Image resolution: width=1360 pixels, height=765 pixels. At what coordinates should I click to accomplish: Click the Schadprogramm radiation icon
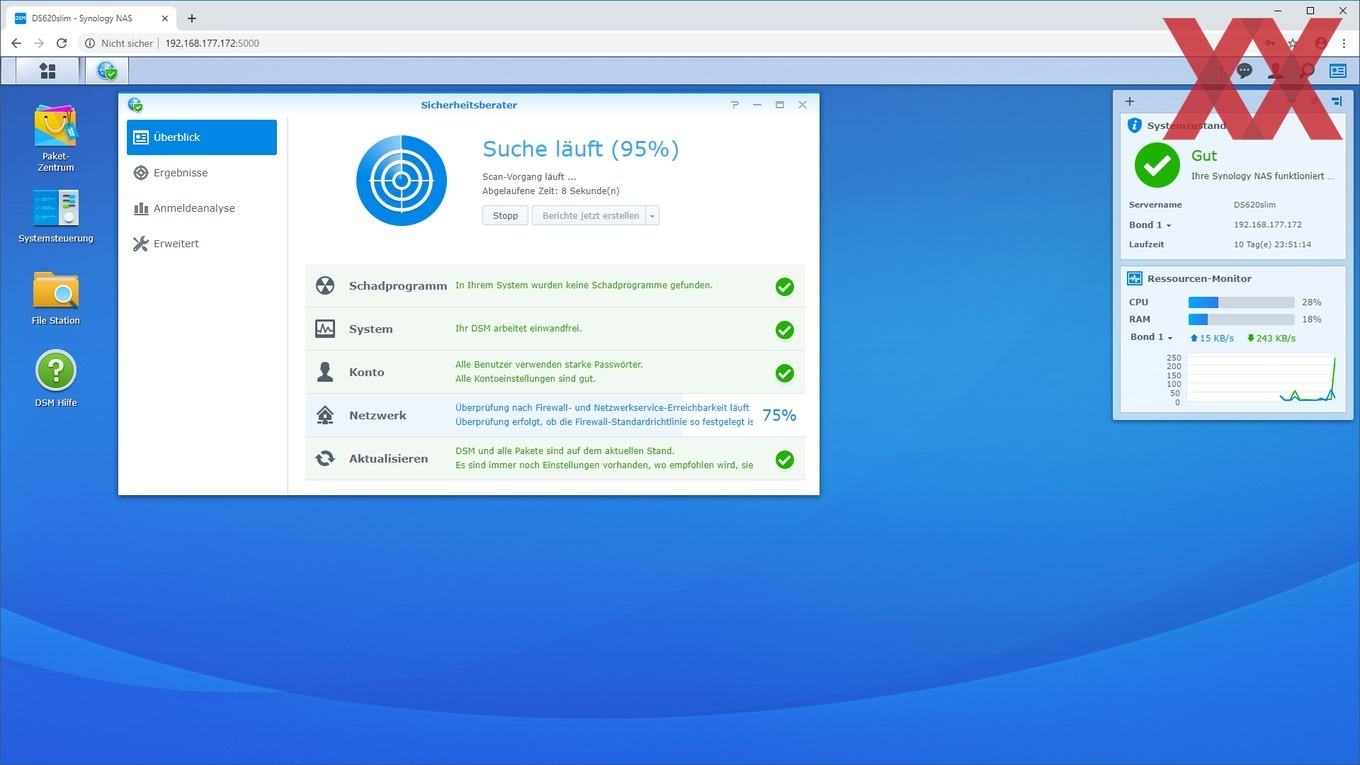(x=325, y=286)
